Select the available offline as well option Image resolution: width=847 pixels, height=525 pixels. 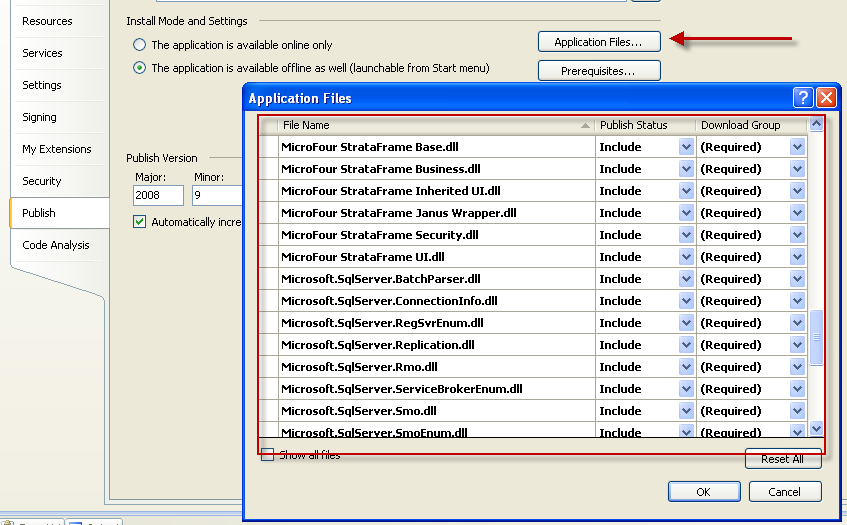pyautogui.click(x=139, y=69)
